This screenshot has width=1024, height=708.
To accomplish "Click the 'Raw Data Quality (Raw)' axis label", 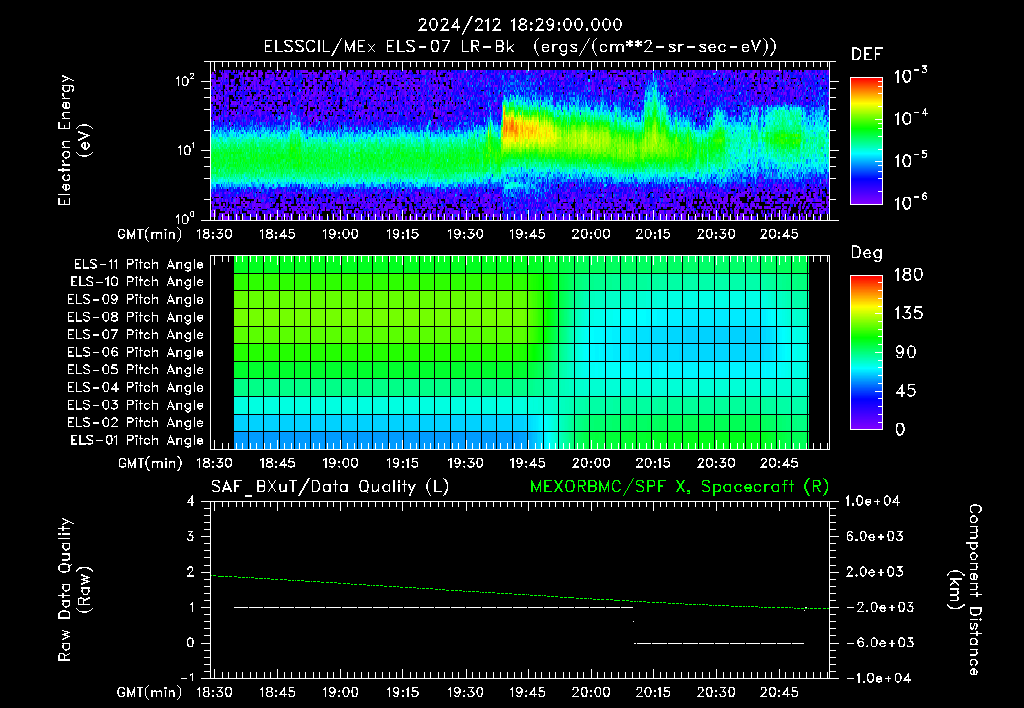I will [74, 590].
